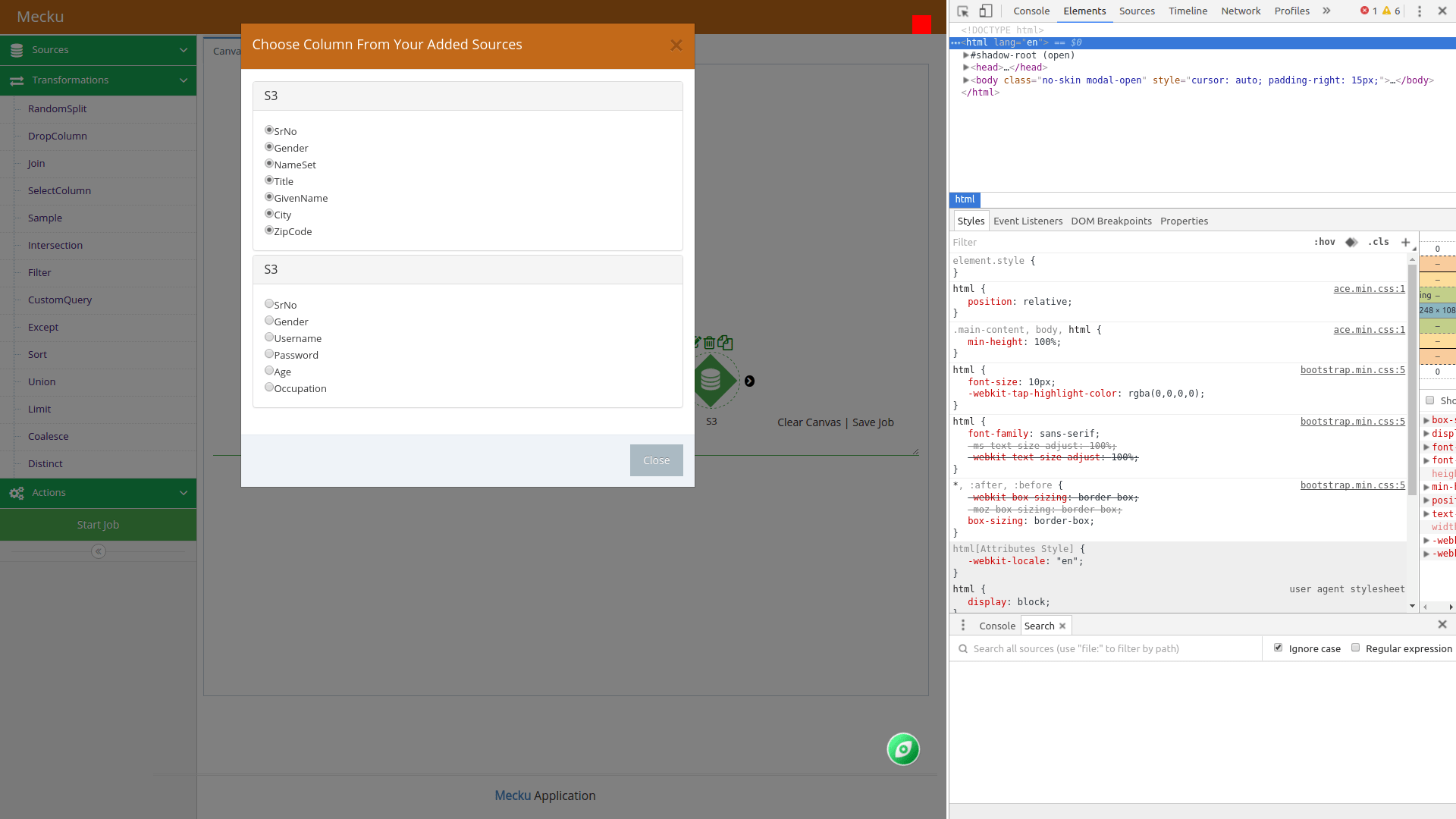This screenshot has height=819, width=1456.
Task: Select the Occupation column in the second S3 list
Action: [x=269, y=387]
